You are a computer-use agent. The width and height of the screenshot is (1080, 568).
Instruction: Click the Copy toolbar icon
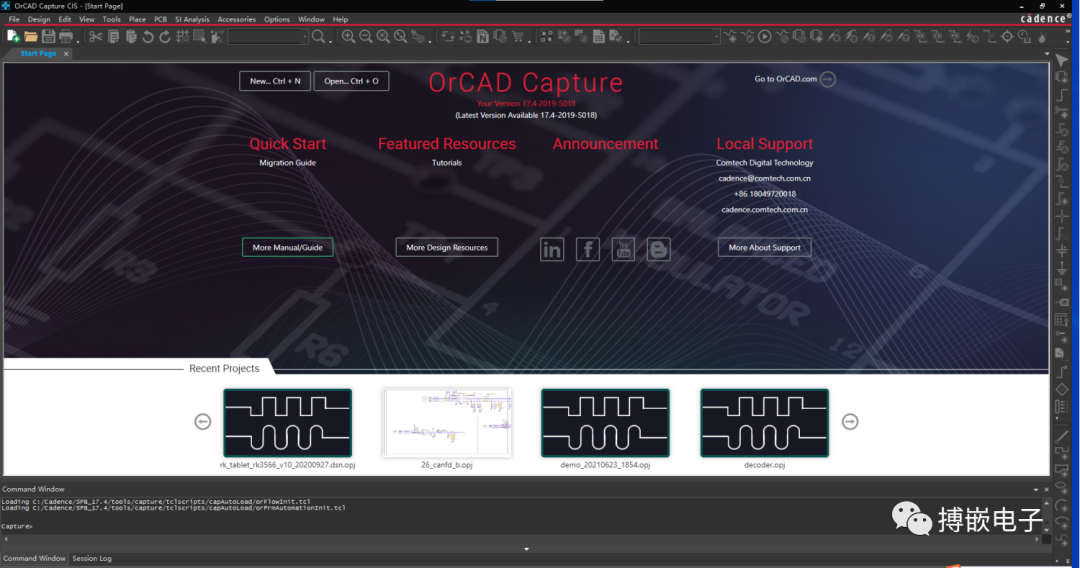[114, 36]
